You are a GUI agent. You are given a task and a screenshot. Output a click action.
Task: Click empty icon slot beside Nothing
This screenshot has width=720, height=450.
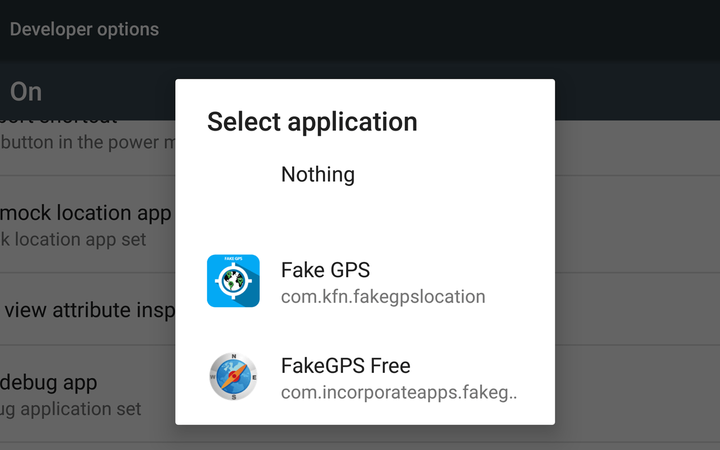(233, 175)
